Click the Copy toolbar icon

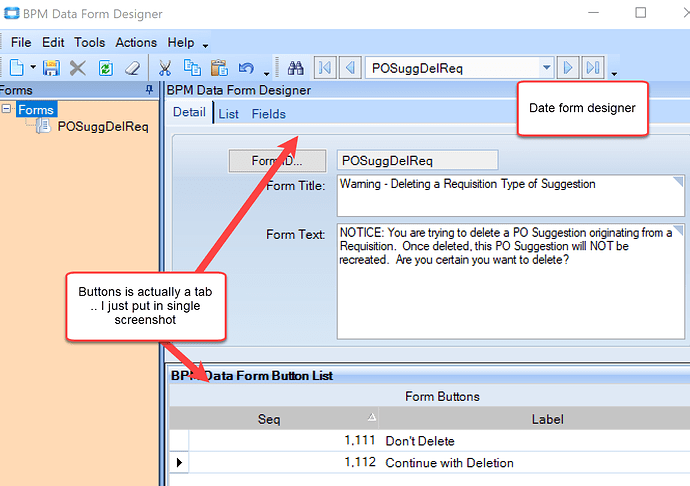[192, 68]
